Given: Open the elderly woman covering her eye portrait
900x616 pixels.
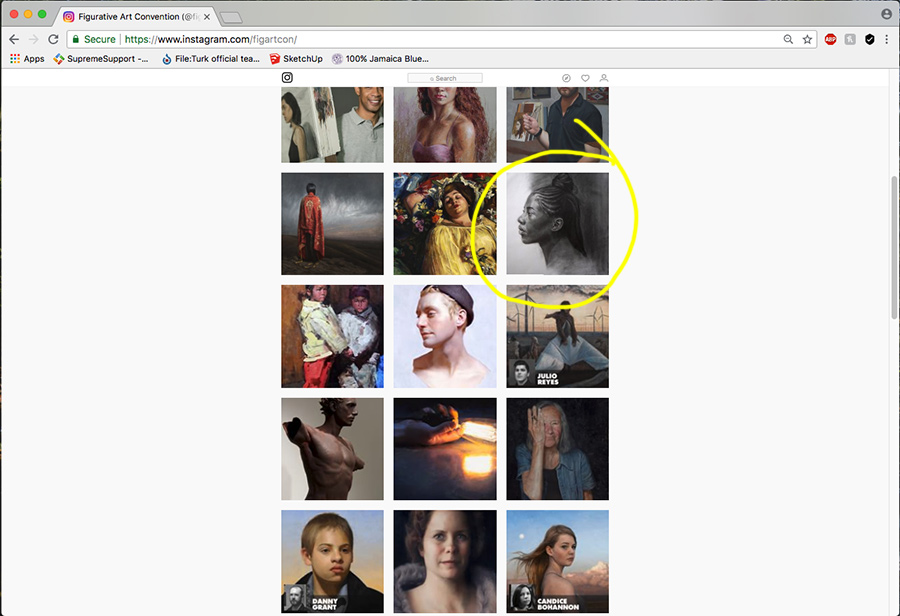Looking at the screenshot, I should [557, 449].
